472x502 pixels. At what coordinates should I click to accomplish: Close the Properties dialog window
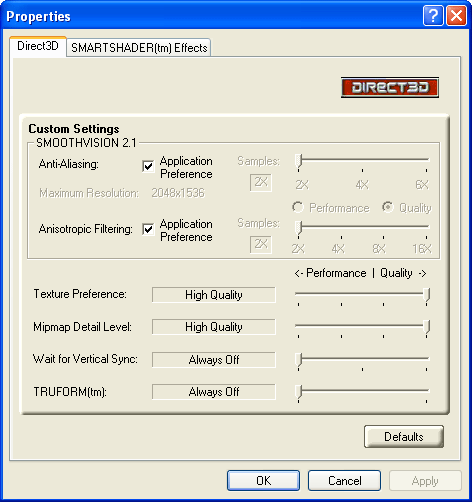pos(456,16)
